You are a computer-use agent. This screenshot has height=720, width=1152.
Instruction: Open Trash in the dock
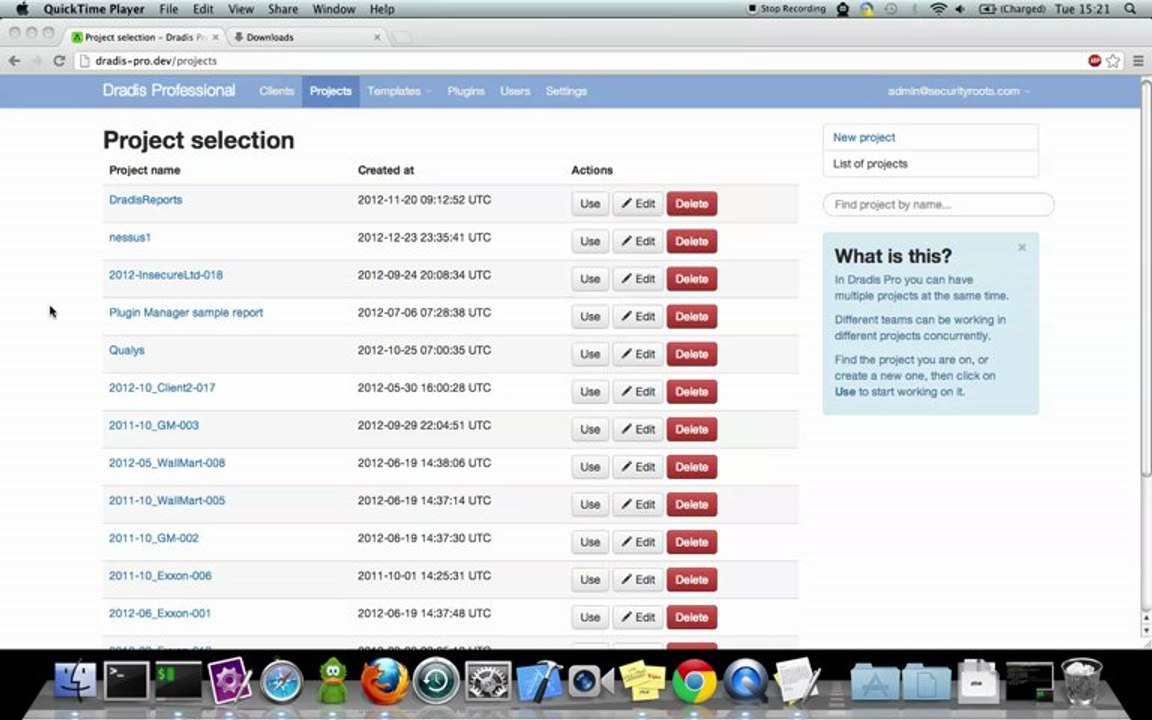coord(1081,681)
